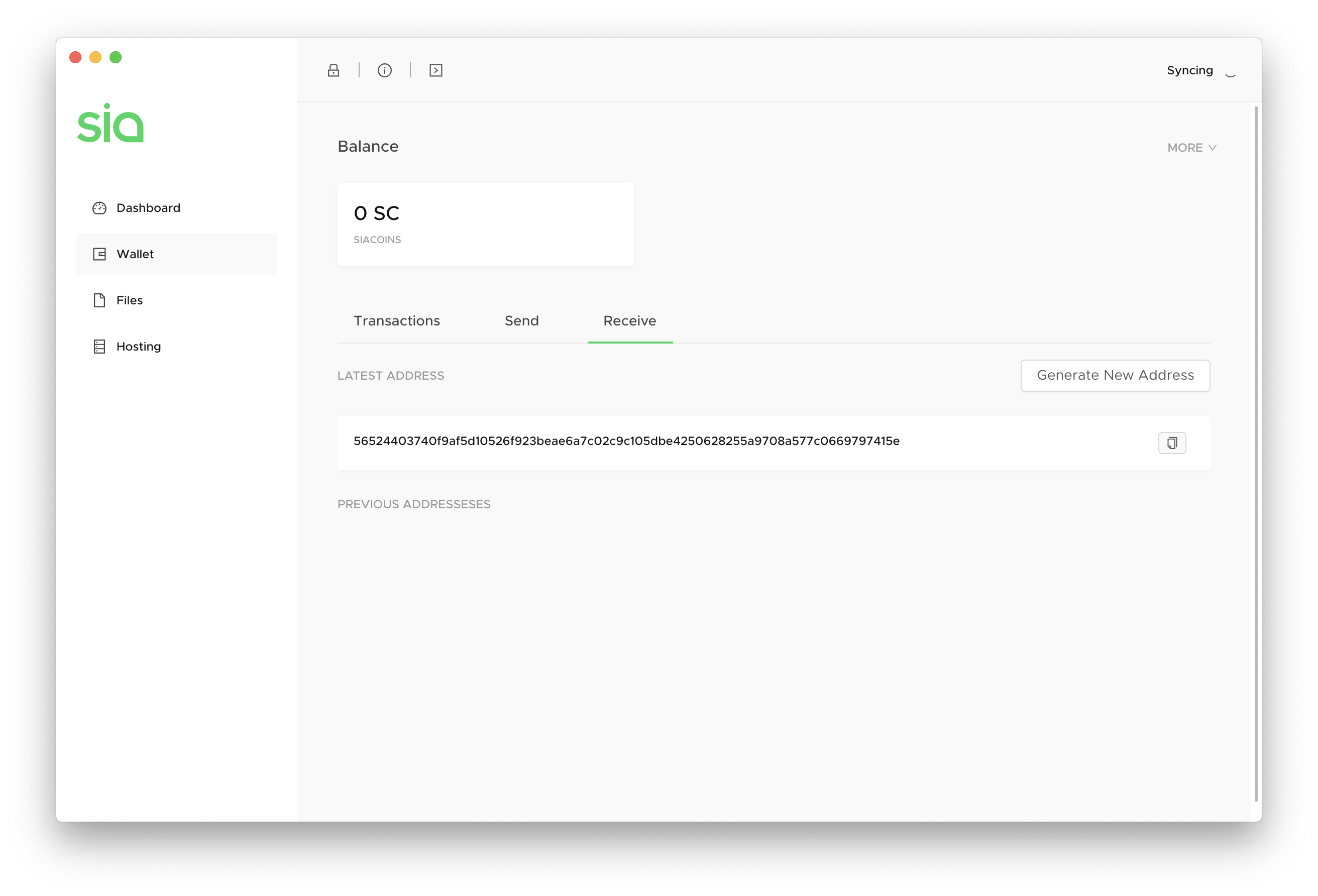Open Files in the sidebar
Viewport: 1318px width, 896px height.
(x=176, y=300)
